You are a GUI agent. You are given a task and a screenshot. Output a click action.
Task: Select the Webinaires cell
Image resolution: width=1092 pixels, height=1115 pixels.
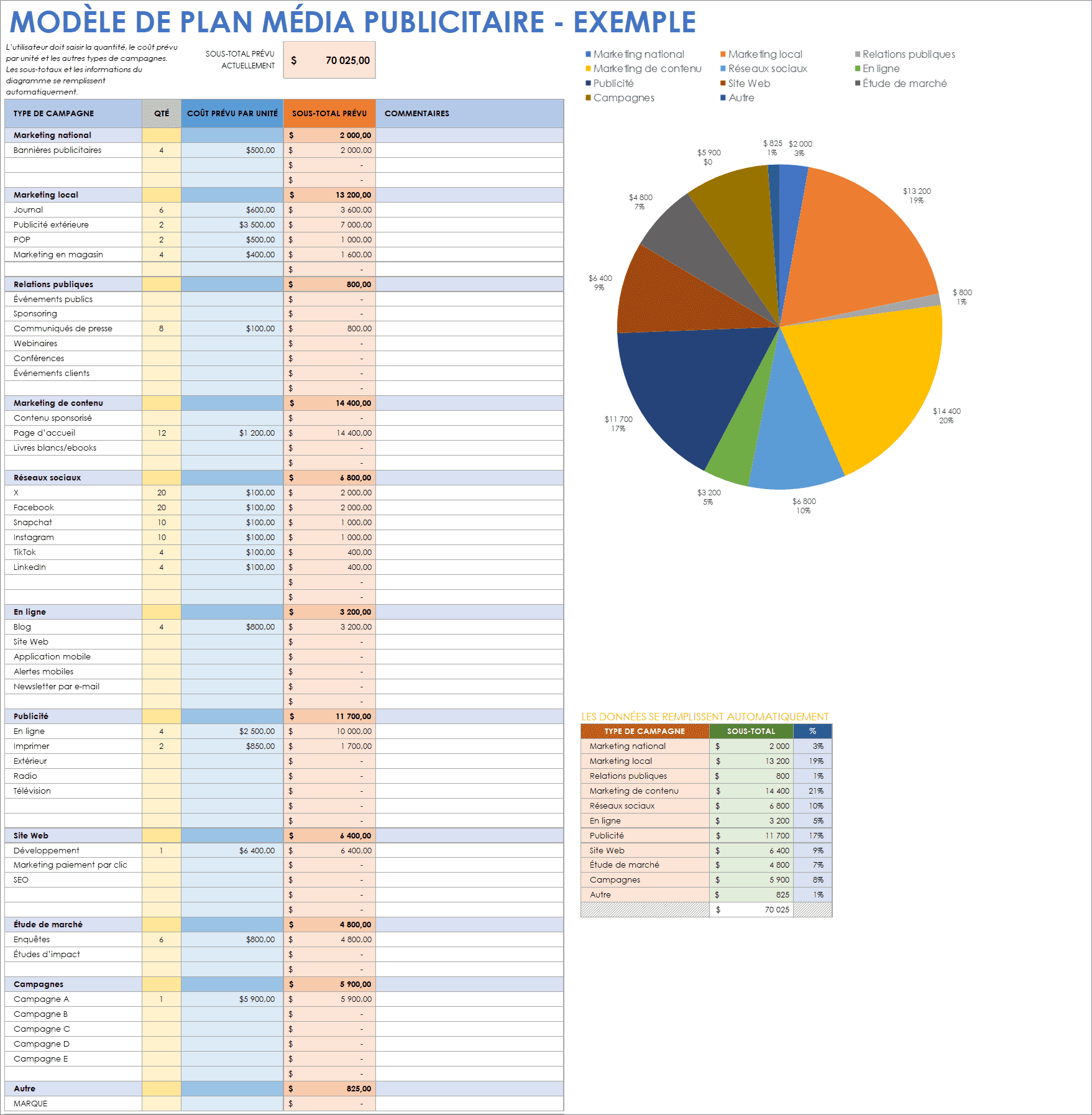[73, 344]
